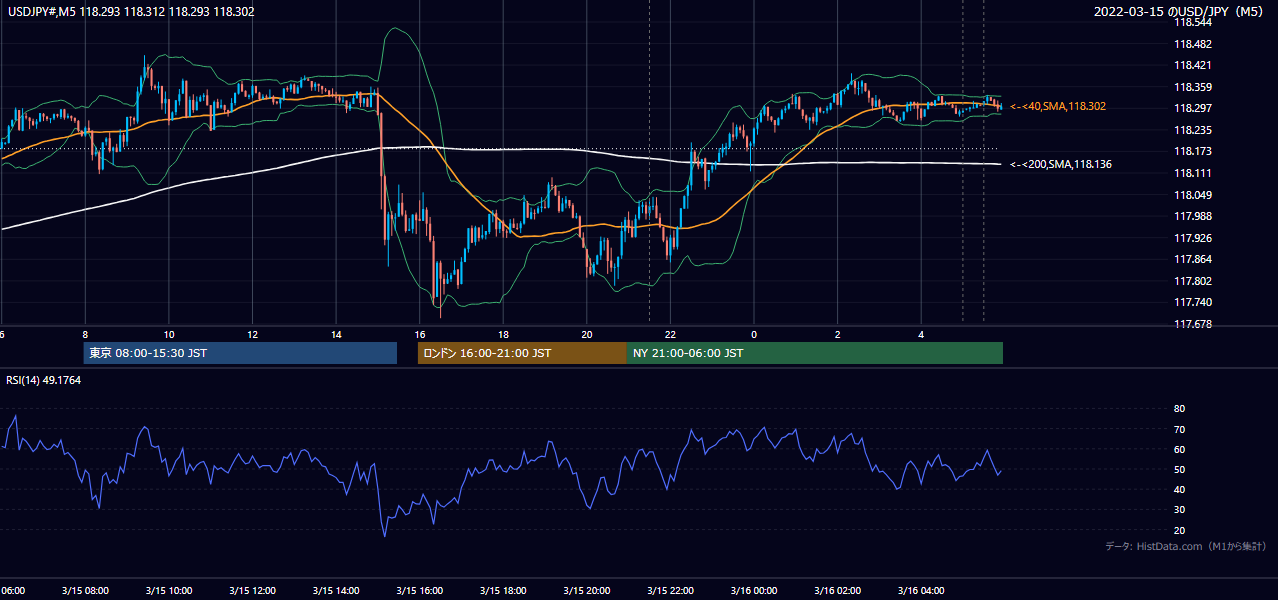The image size is (1278, 600).
Task: Click the 3/16 04:00 time axis label
Action: coord(921,591)
